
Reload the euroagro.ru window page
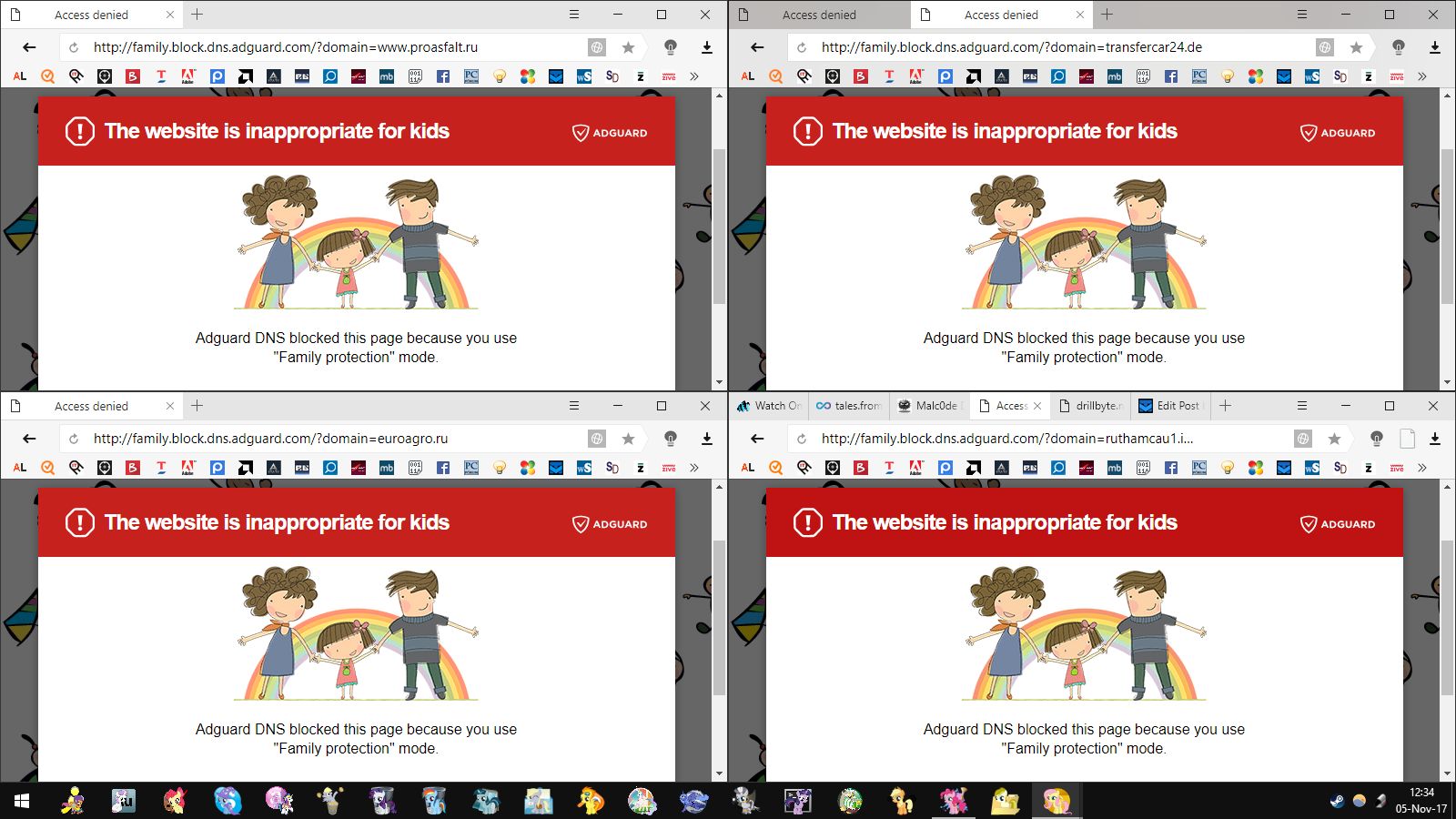(x=74, y=439)
